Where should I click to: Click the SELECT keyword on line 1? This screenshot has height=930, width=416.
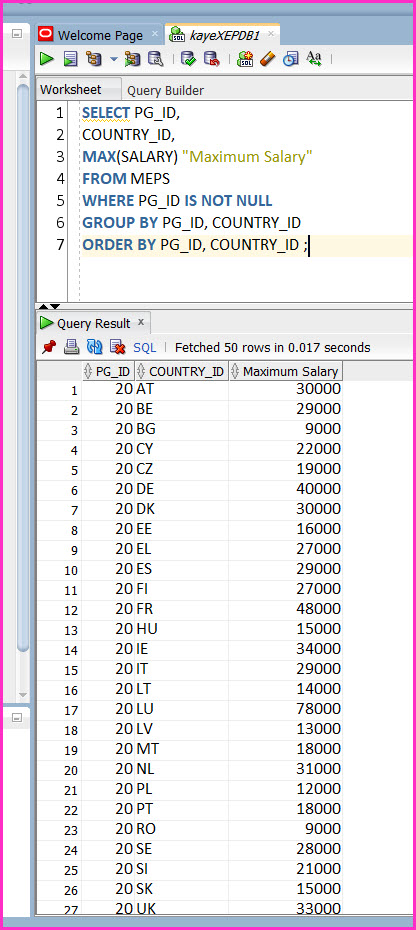tap(106, 113)
